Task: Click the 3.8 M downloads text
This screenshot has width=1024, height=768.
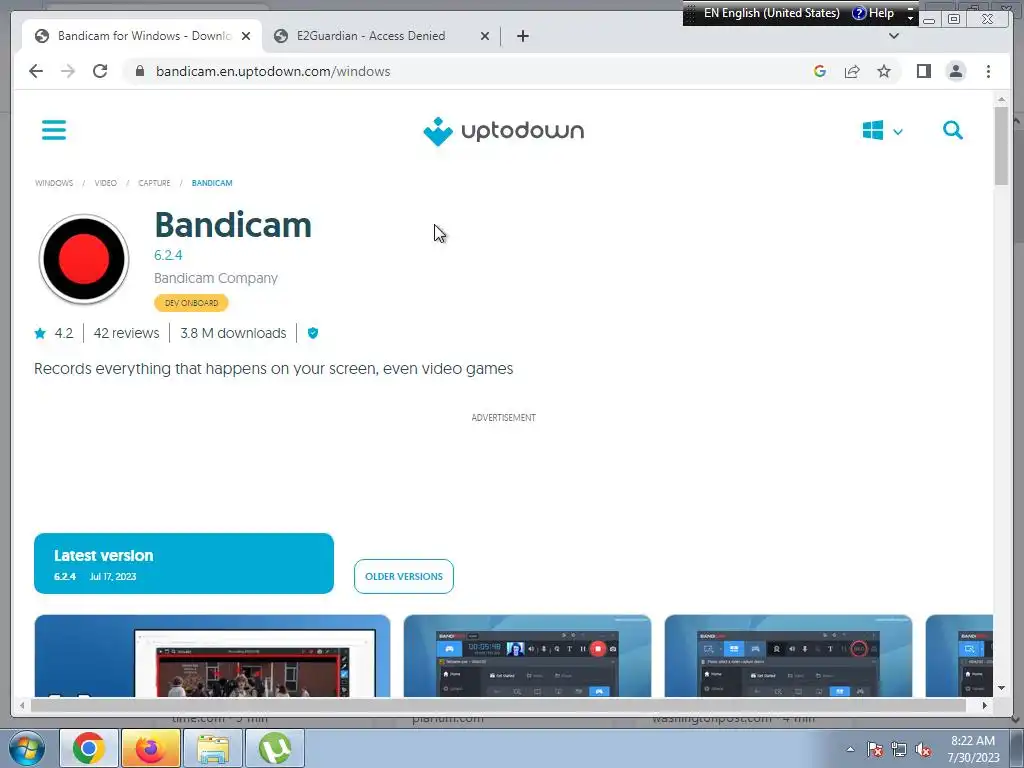Action: tap(233, 333)
